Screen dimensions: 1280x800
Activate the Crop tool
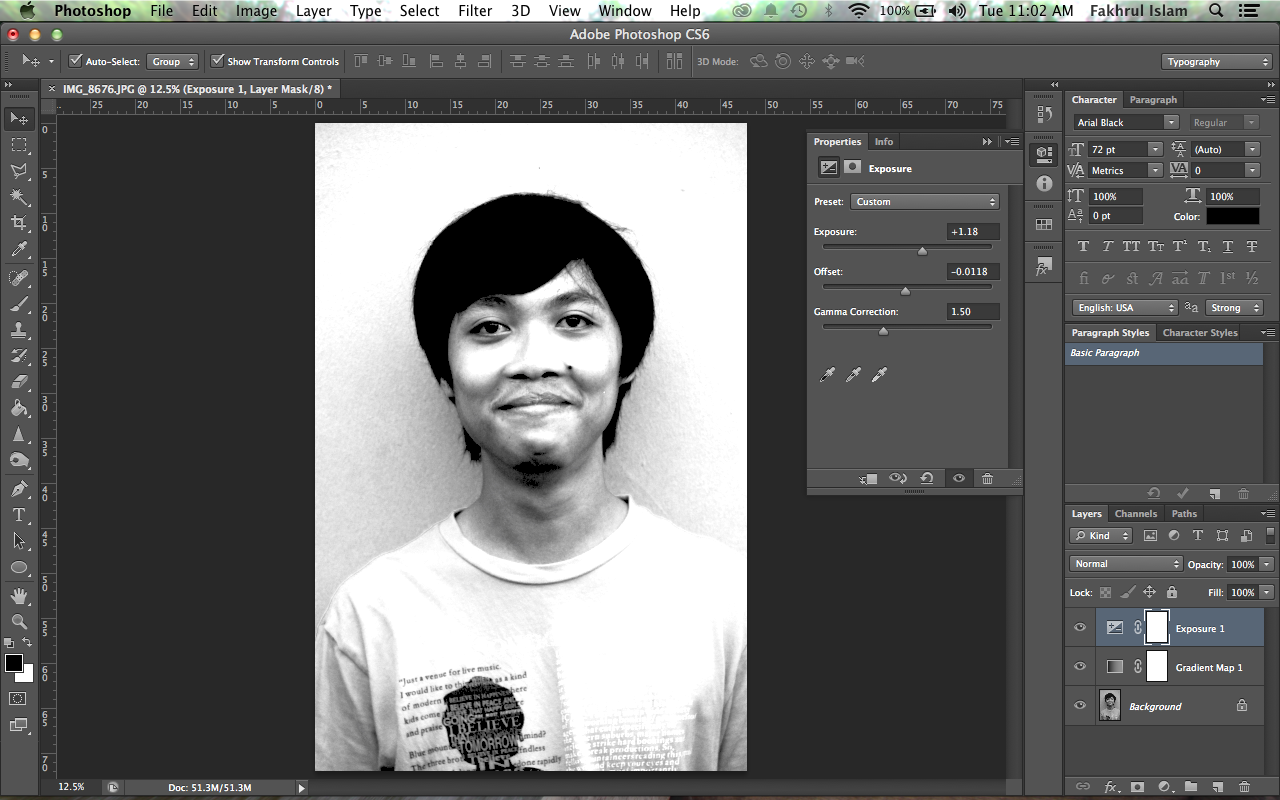[19, 223]
